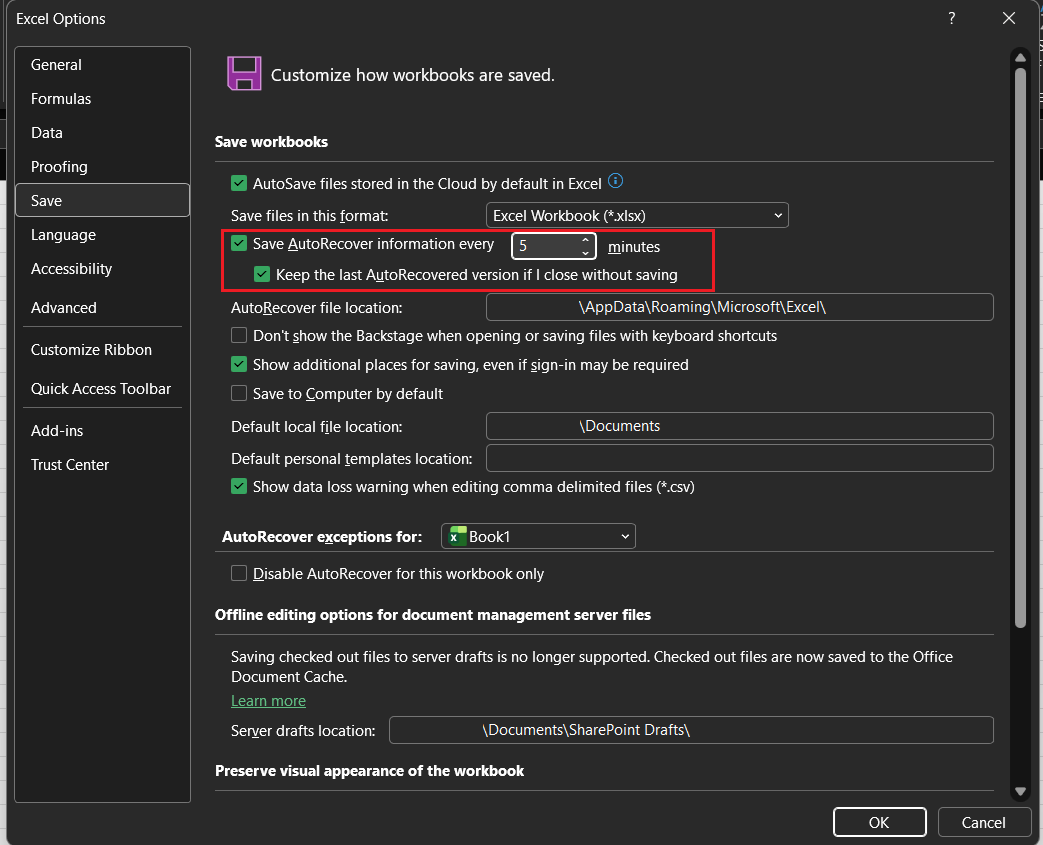Click the purple floppy disk save icon
This screenshot has width=1043, height=845.
pos(244,74)
